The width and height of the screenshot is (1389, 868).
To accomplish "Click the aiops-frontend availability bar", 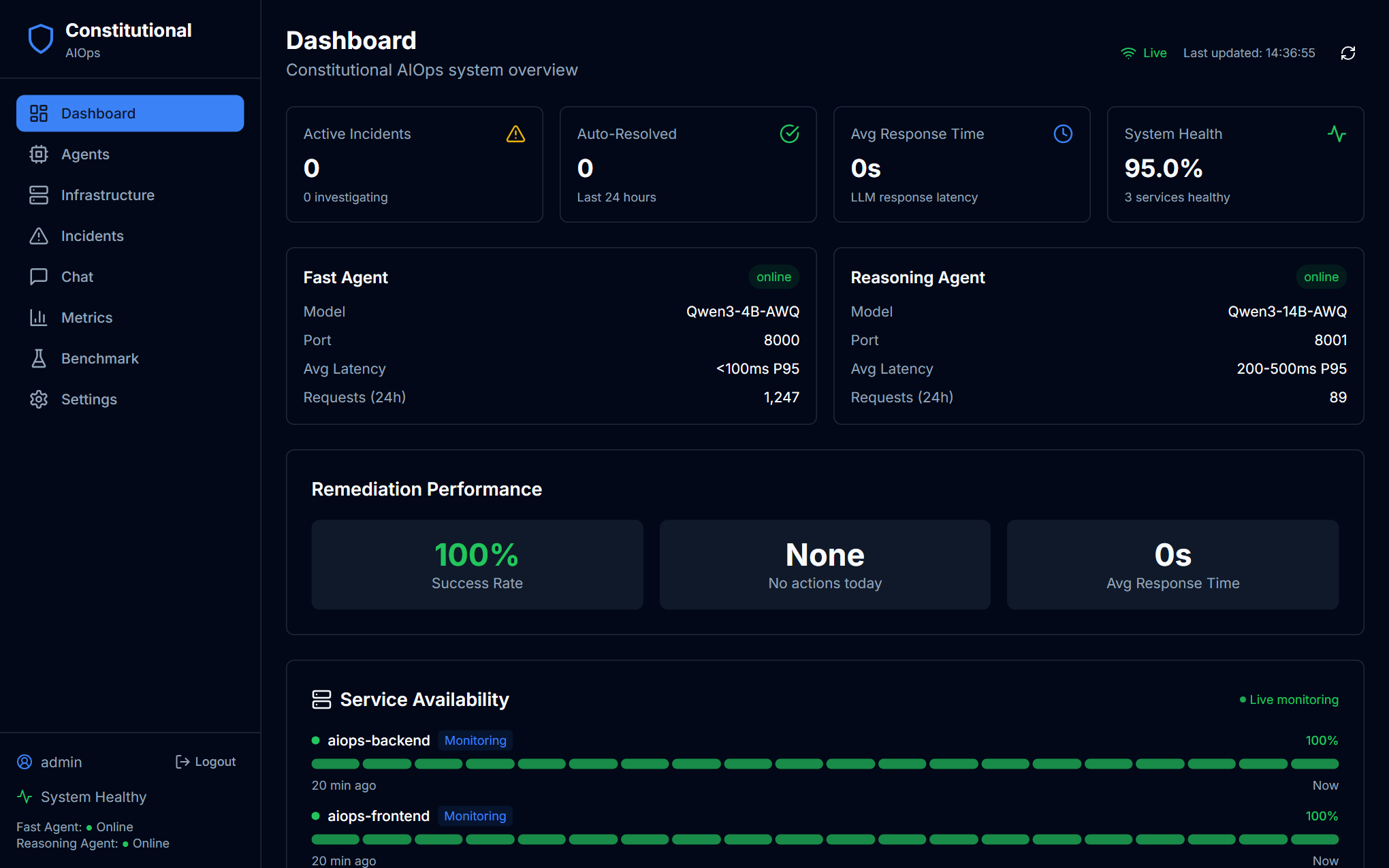I will pyautogui.click(x=825, y=839).
